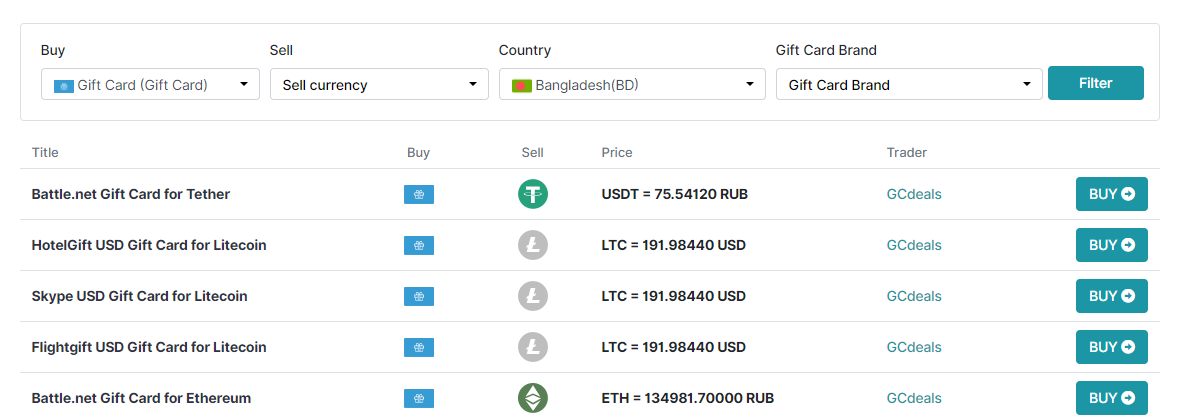This screenshot has width=1184, height=419.
Task: Click title 'Battle.net Gift Card for Ethereum'
Action: click(x=141, y=398)
